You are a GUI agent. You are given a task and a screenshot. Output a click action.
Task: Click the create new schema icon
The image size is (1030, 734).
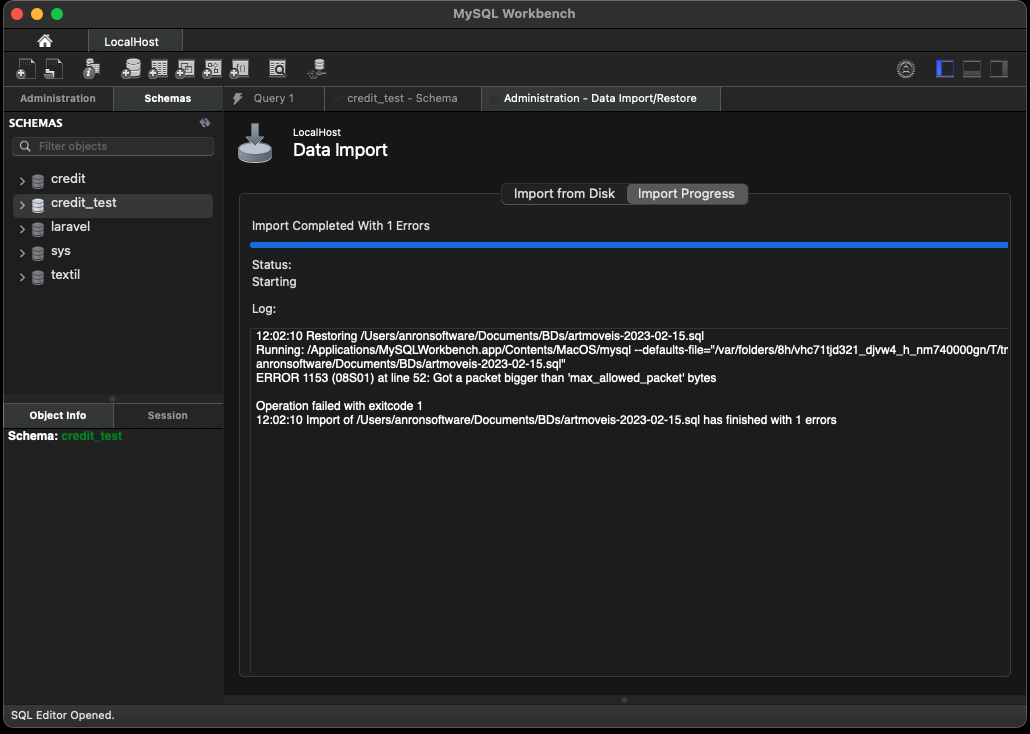[x=131, y=69]
